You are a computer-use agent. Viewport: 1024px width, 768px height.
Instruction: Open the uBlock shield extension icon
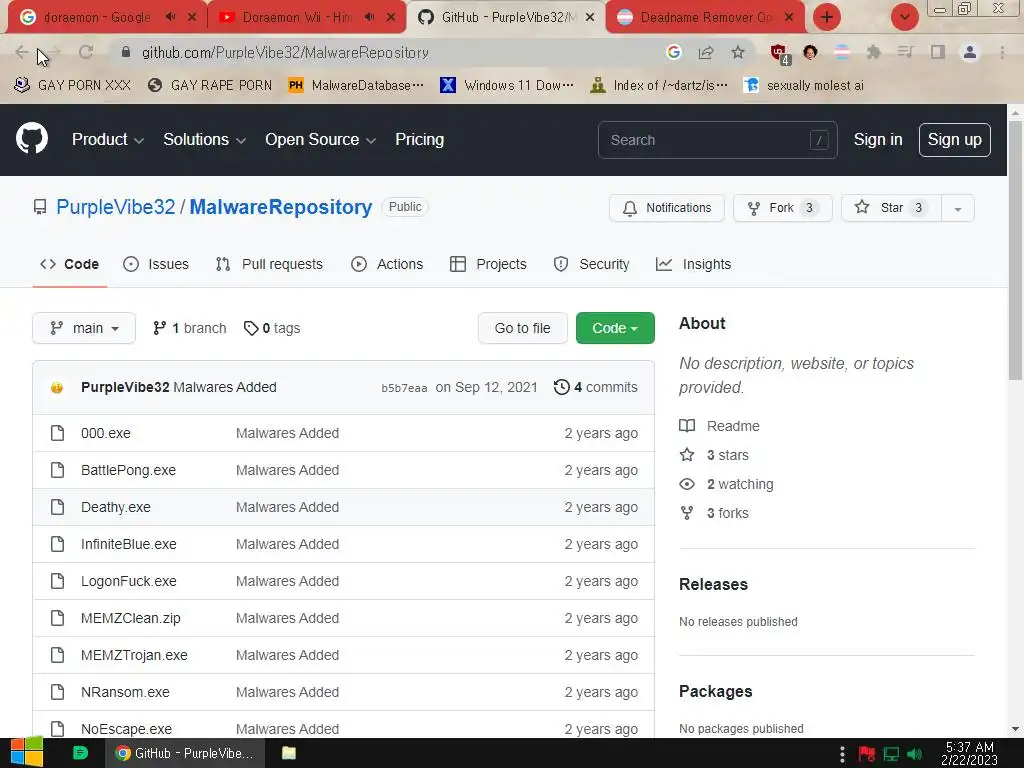pyautogui.click(x=779, y=54)
